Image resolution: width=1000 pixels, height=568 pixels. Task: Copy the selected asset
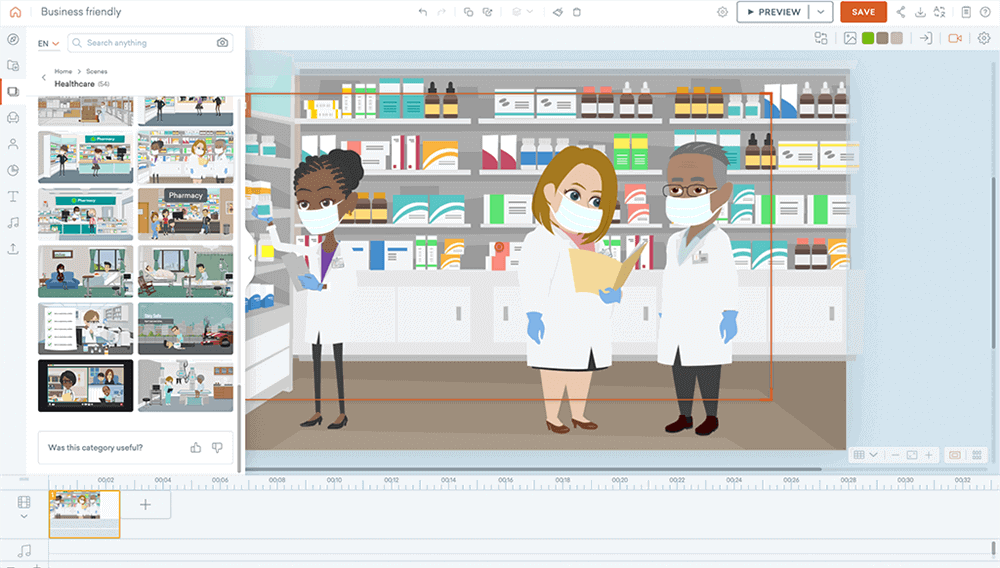pos(468,12)
